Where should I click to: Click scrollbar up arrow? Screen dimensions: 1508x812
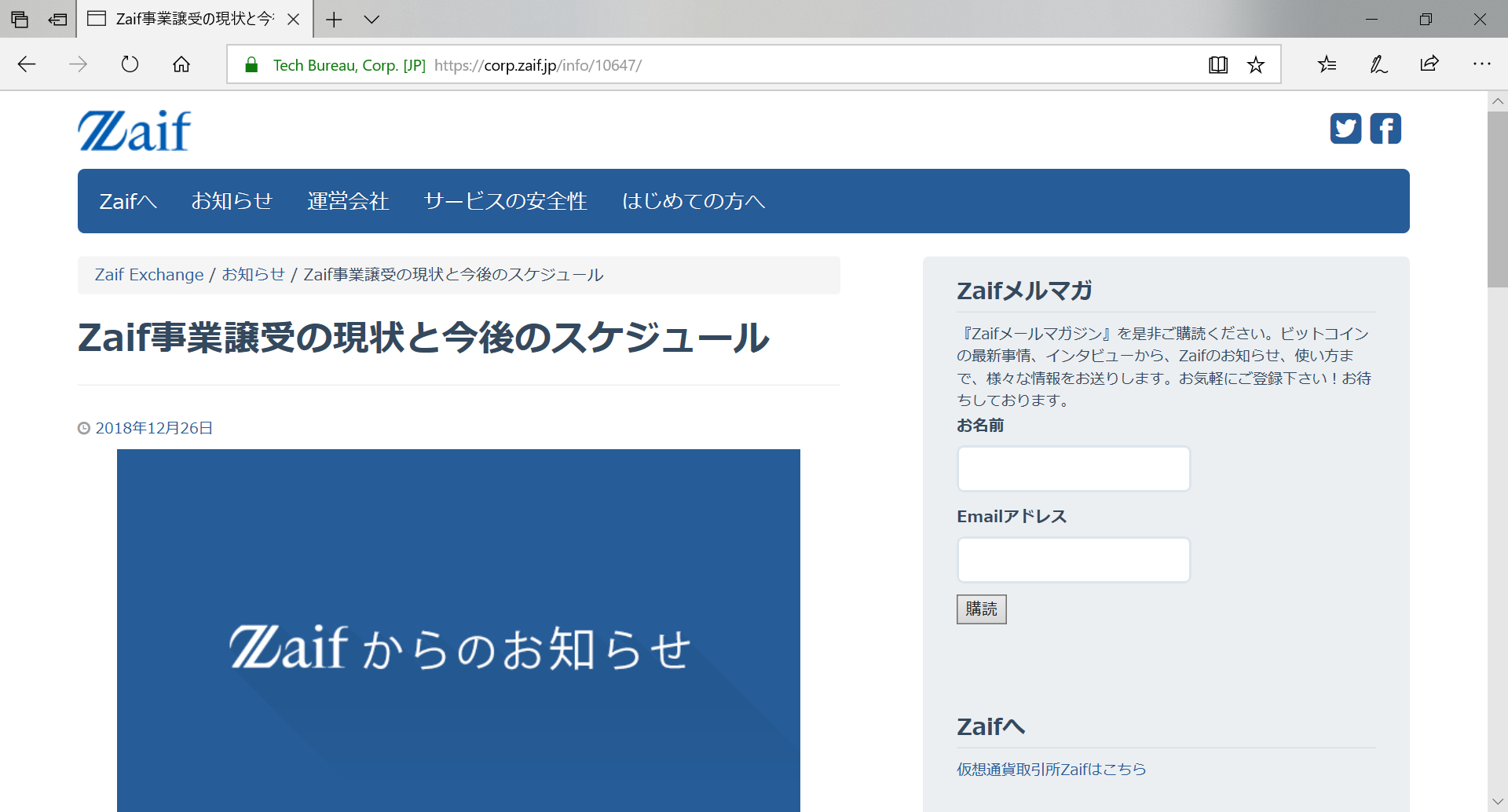pyautogui.click(x=1498, y=101)
